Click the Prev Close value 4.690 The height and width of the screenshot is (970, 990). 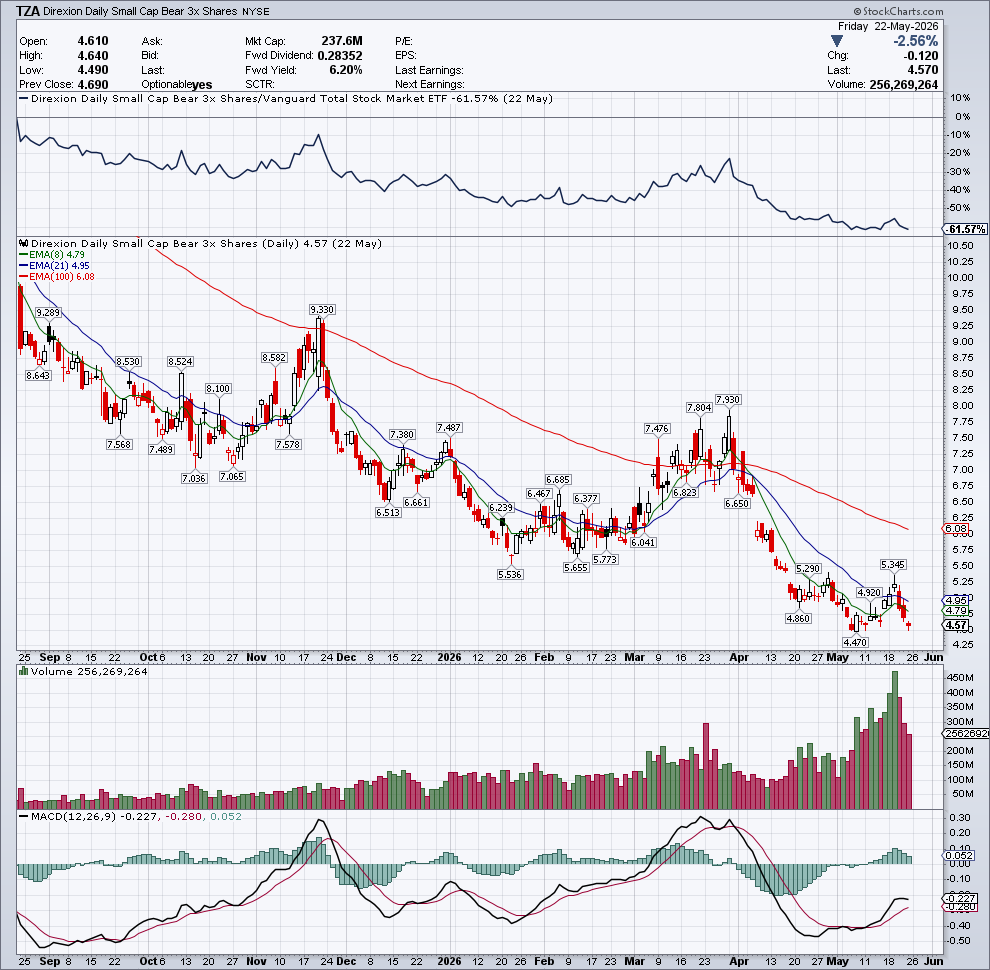coord(93,85)
